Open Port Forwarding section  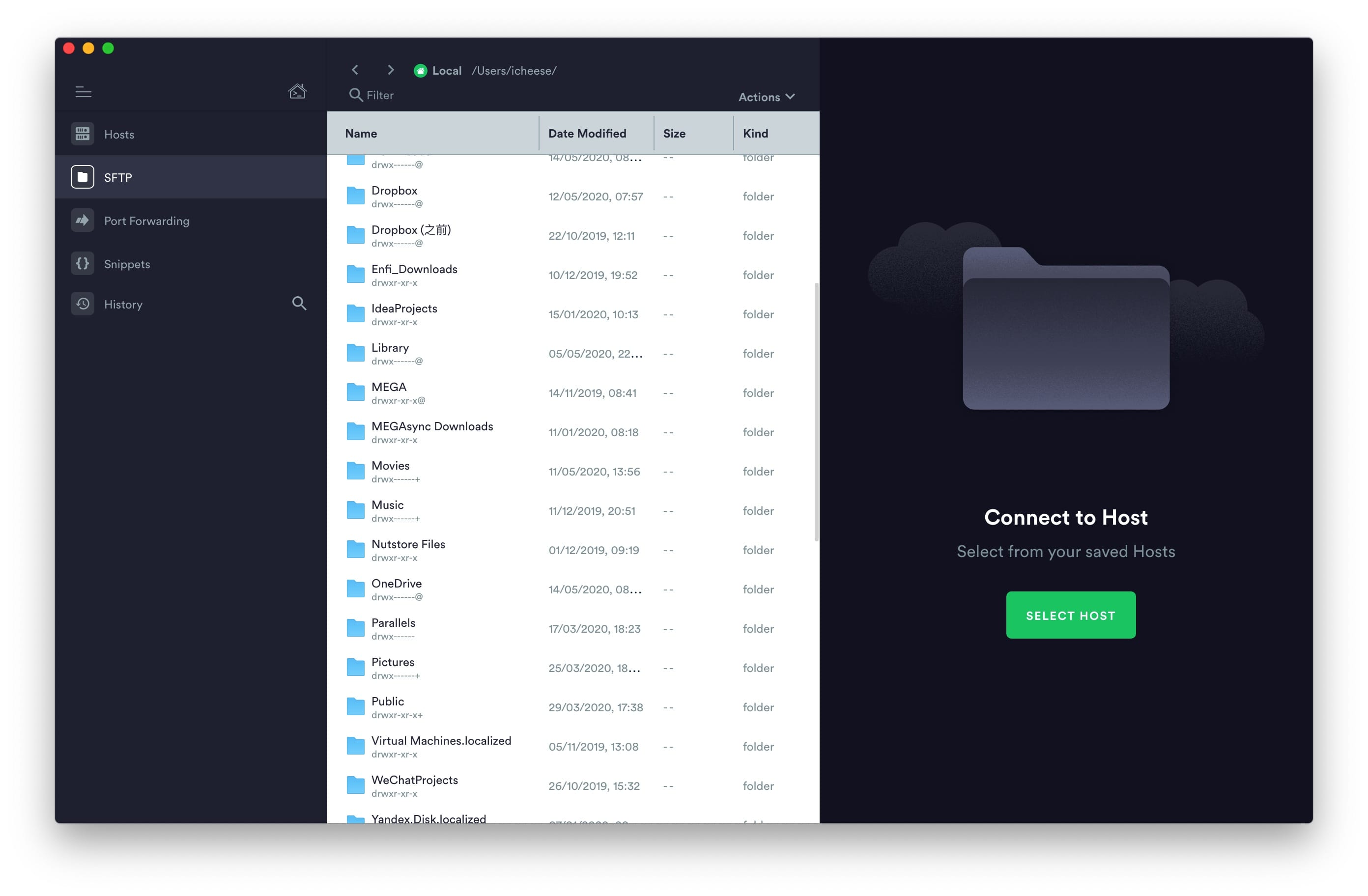coord(146,221)
